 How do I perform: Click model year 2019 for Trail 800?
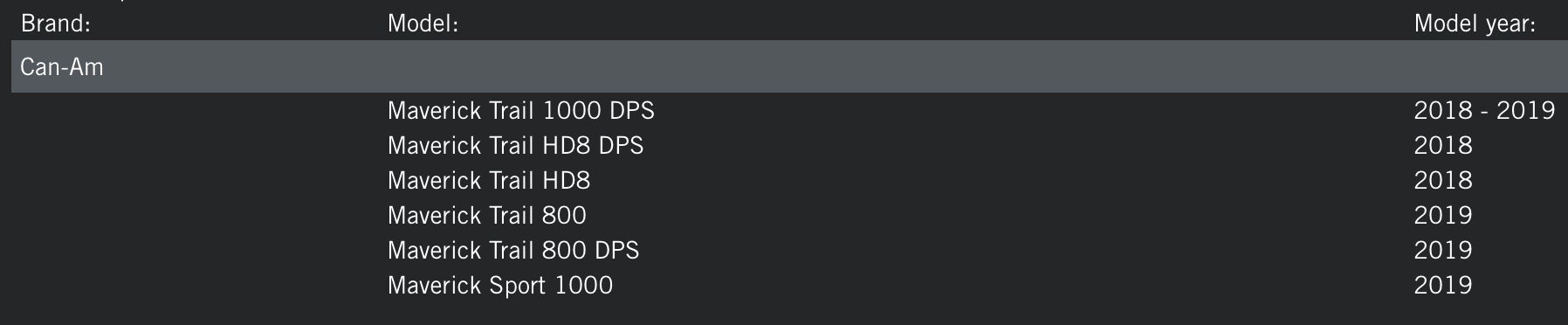(x=1443, y=215)
